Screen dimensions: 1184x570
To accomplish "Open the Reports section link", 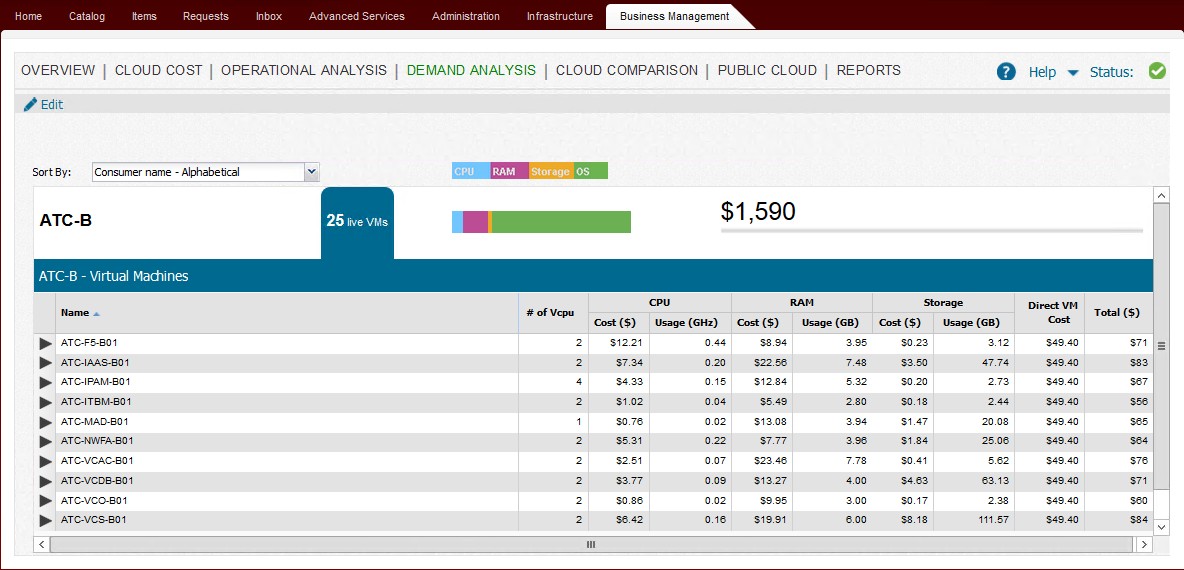I will click(868, 71).
